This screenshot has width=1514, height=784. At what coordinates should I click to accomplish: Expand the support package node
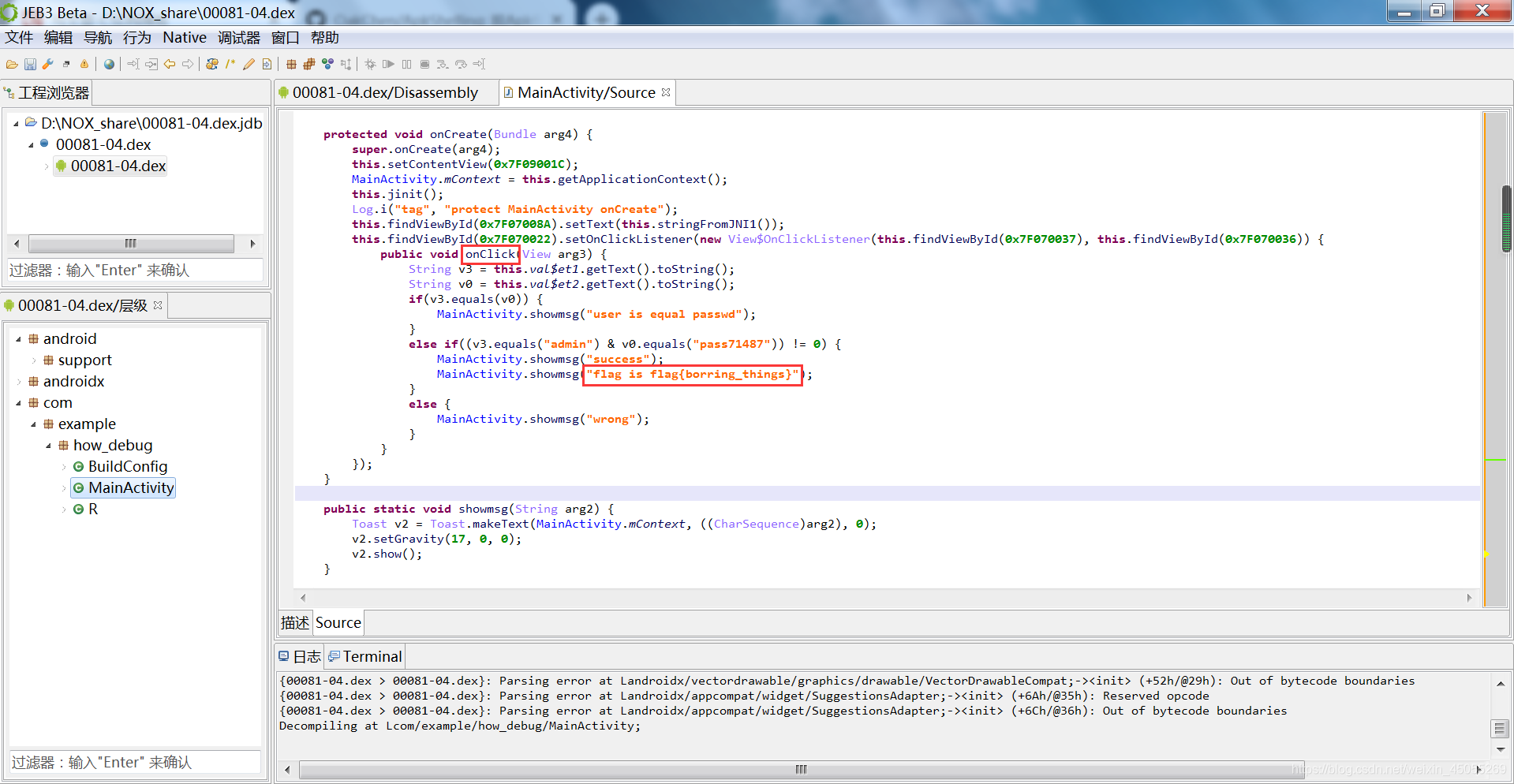click(33, 360)
